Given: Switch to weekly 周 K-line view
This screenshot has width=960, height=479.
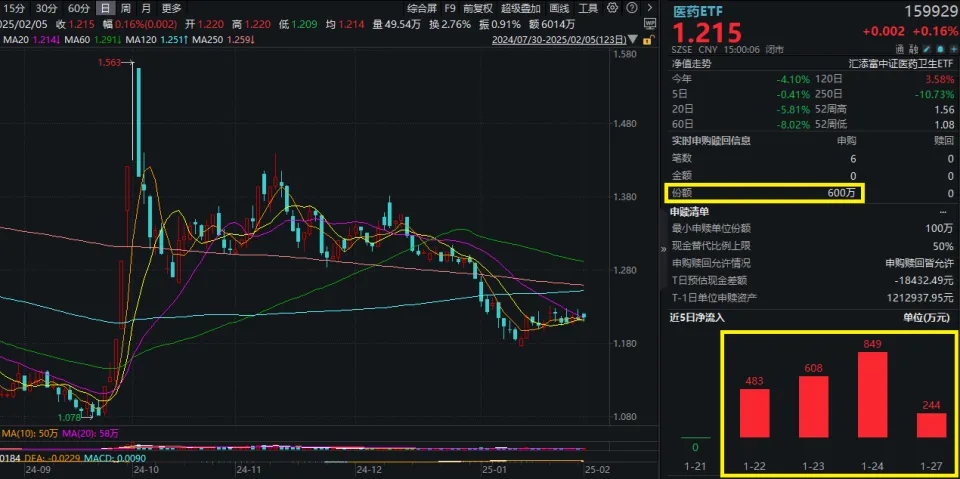Looking at the screenshot, I should pyautogui.click(x=125, y=8).
